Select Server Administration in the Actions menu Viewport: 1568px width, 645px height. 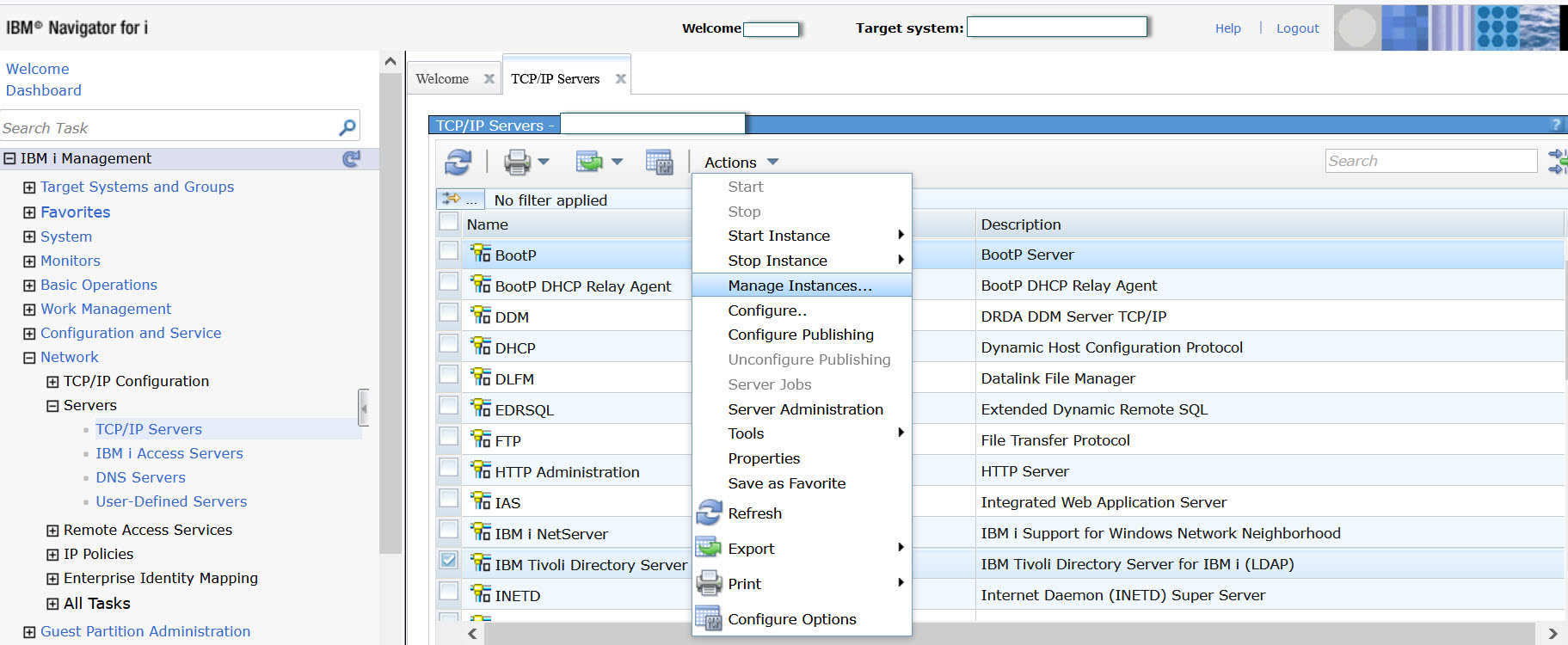click(805, 409)
